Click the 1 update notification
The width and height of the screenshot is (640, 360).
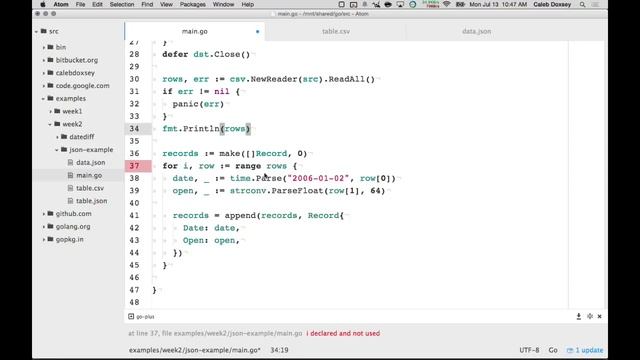(x=585, y=350)
